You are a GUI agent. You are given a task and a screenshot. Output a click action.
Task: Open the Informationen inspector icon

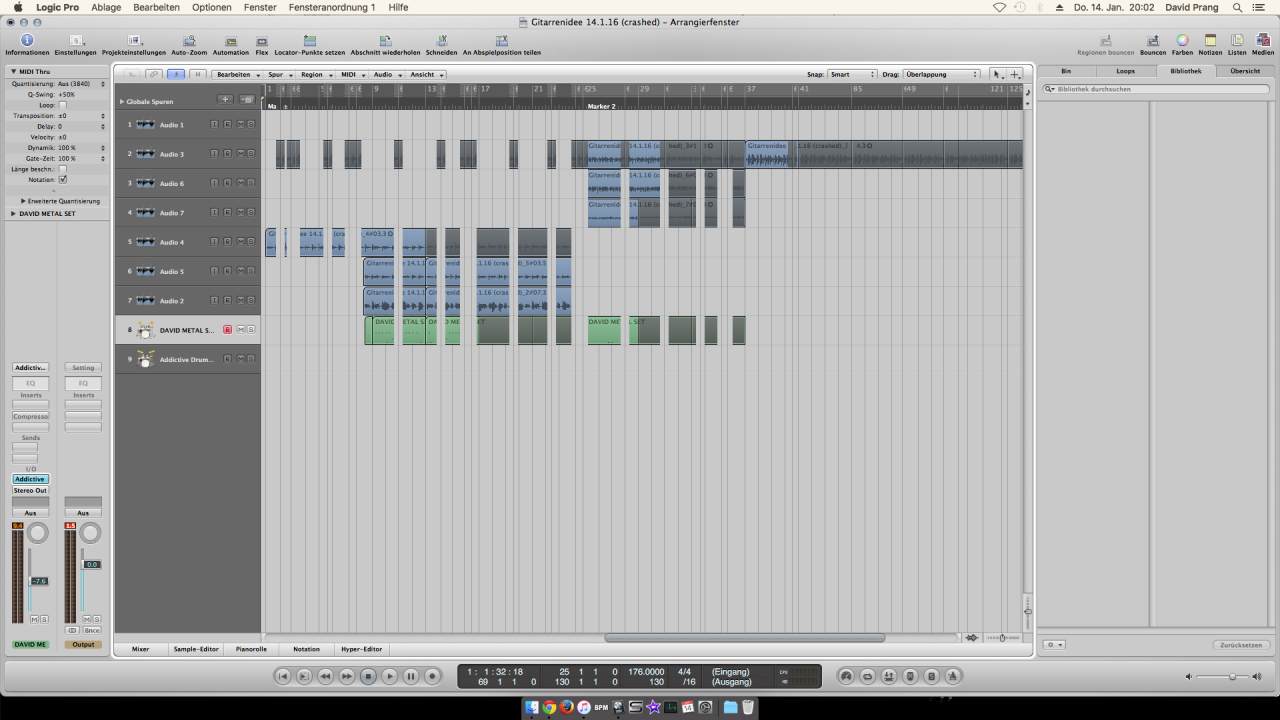tap(27, 41)
